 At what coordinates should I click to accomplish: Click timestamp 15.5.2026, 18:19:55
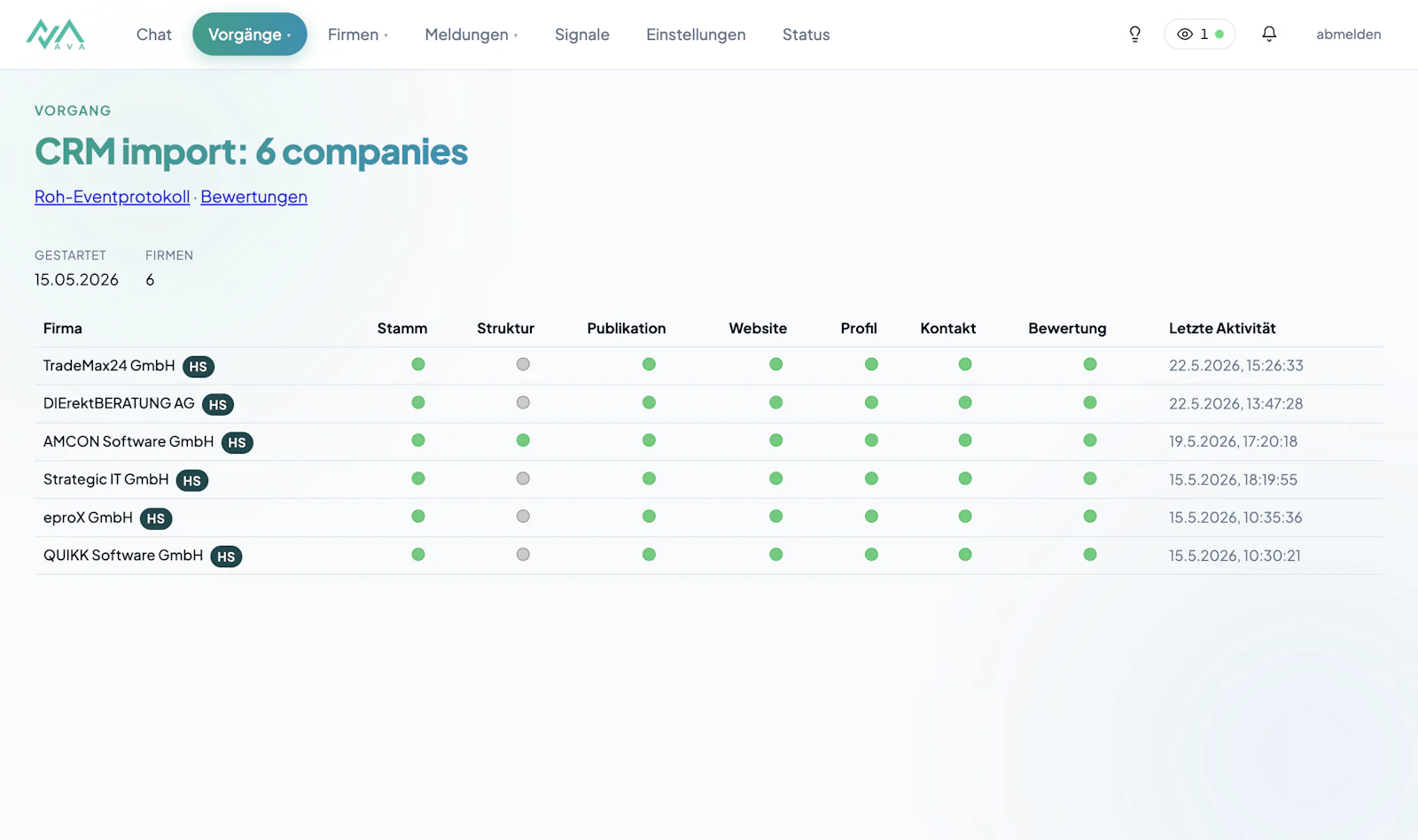pyautogui.click(x=1233, y=479)
